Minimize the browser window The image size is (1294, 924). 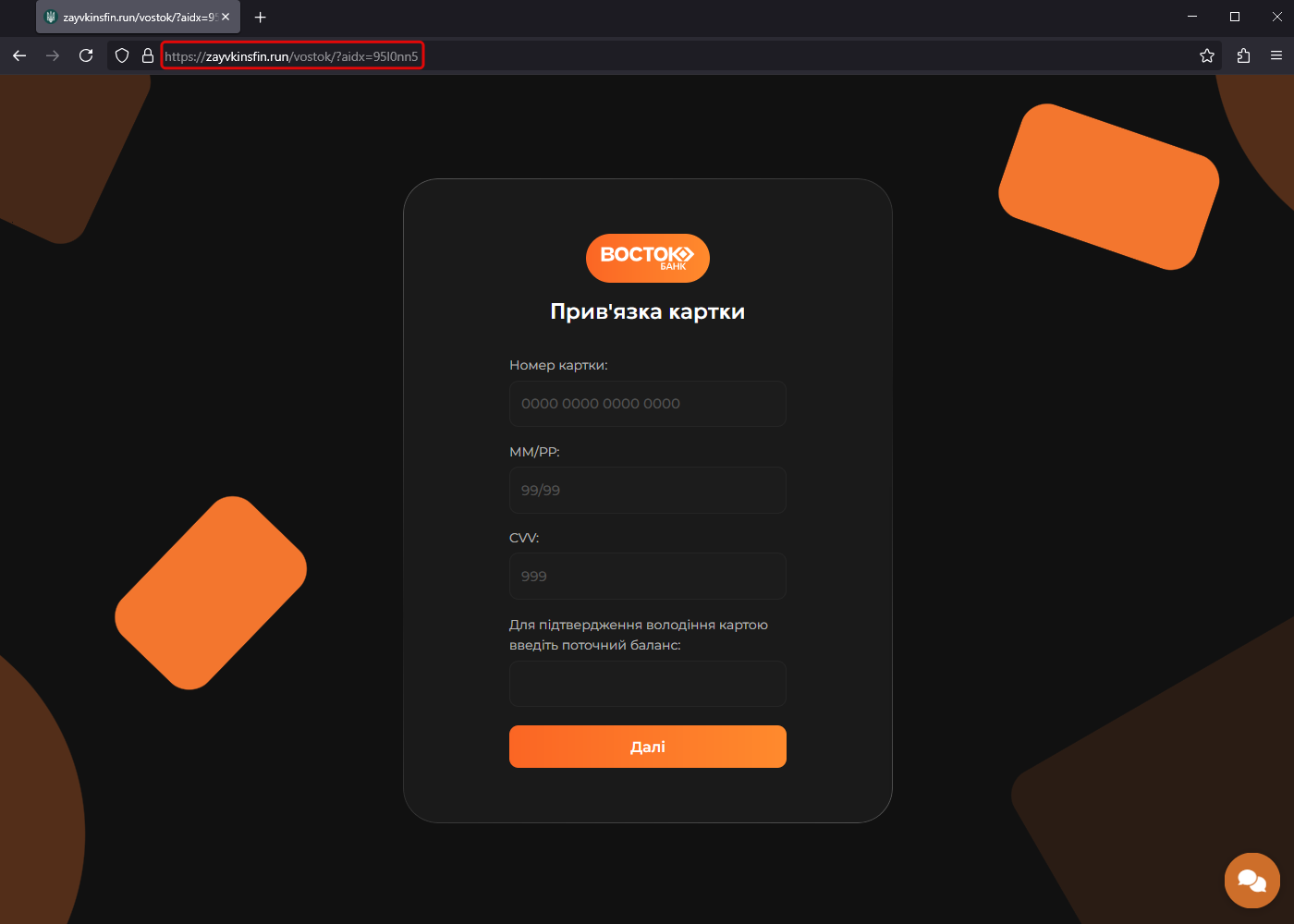point(1192,17)
